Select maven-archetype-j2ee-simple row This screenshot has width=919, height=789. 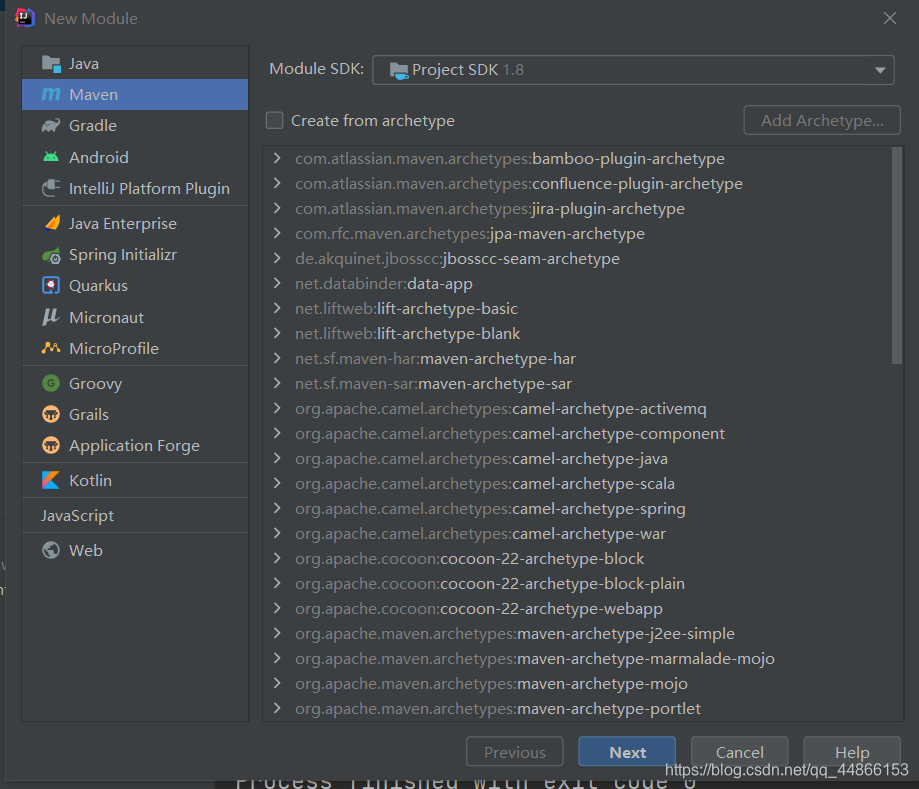[577, 634]
